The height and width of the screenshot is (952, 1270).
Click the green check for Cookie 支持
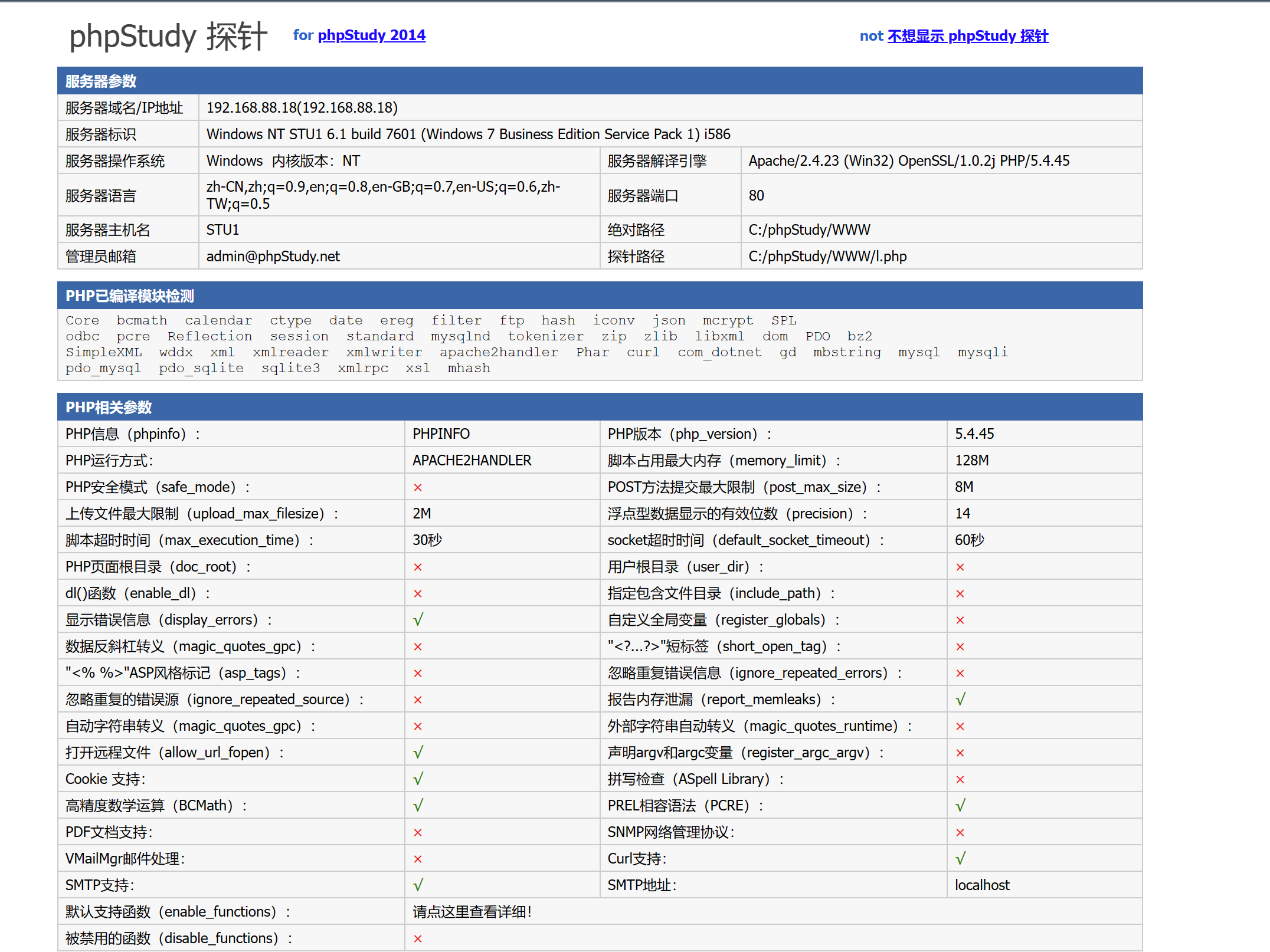[x=418, y=779]
